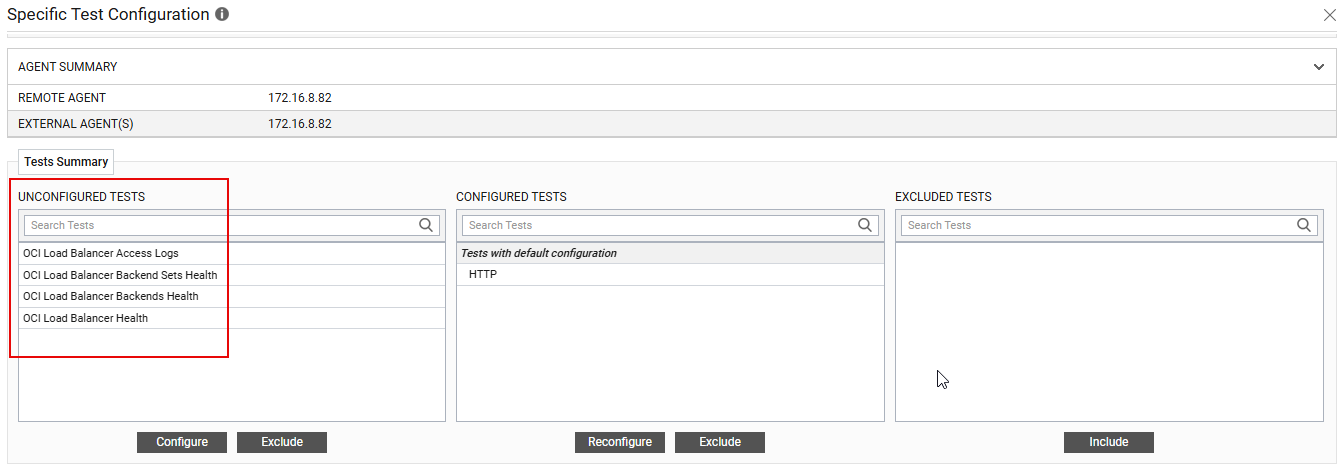Focus the Unconfigured Tests search field

point(220,225)
